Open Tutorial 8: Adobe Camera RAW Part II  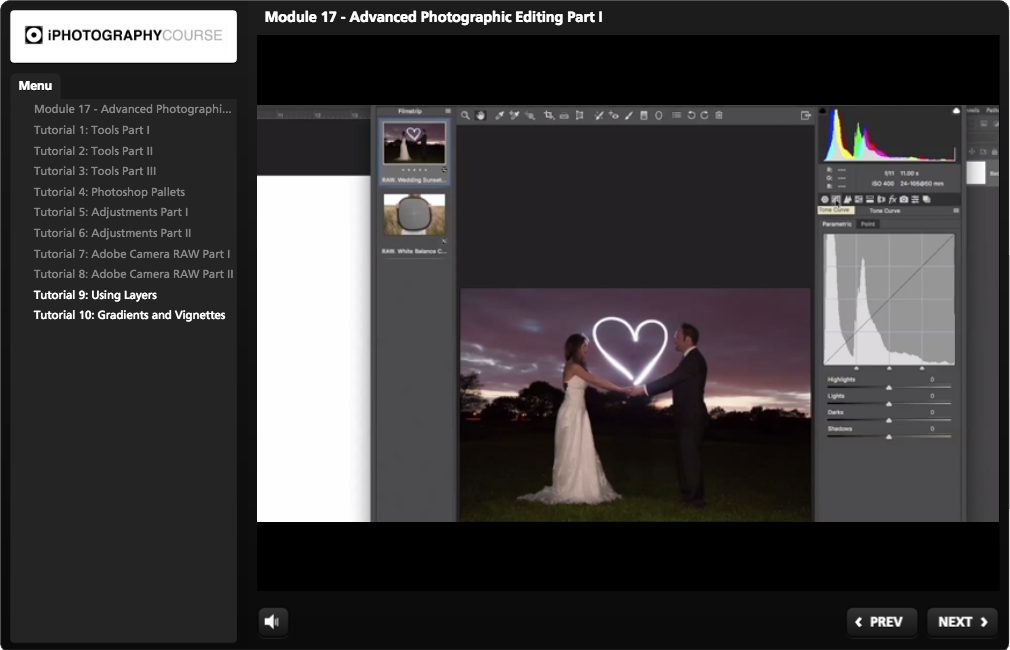pyautogui.click(x=133, y=274)
